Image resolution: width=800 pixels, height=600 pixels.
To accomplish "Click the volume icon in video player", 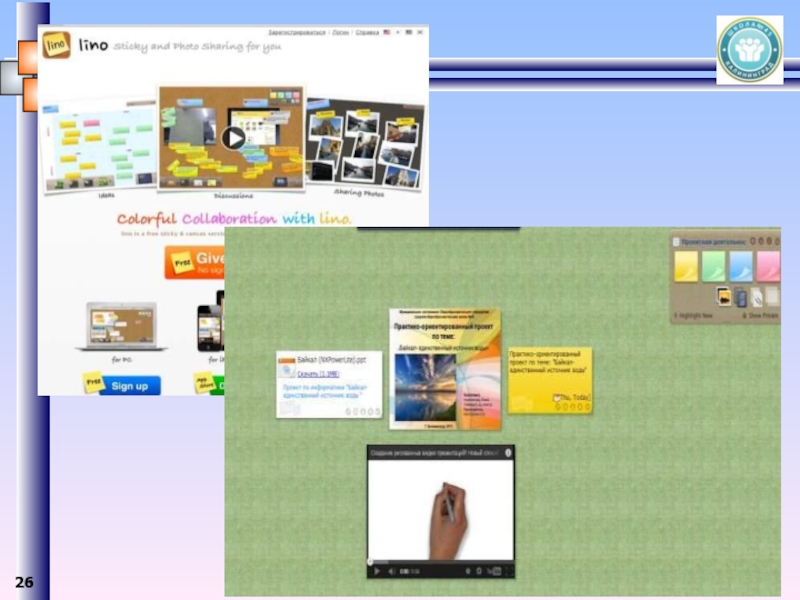I will tap(392, 571).
